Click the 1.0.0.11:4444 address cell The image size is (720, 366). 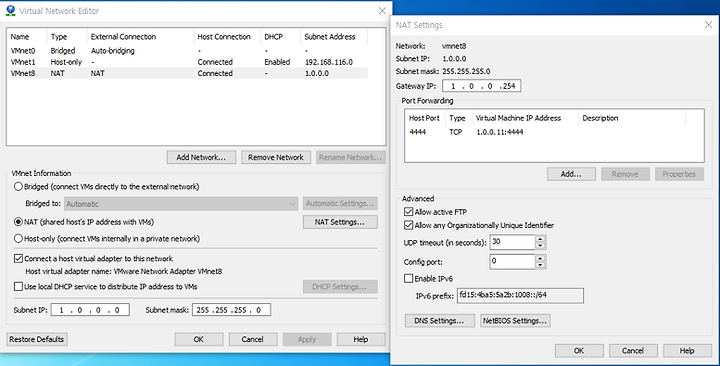coord(500,132)
